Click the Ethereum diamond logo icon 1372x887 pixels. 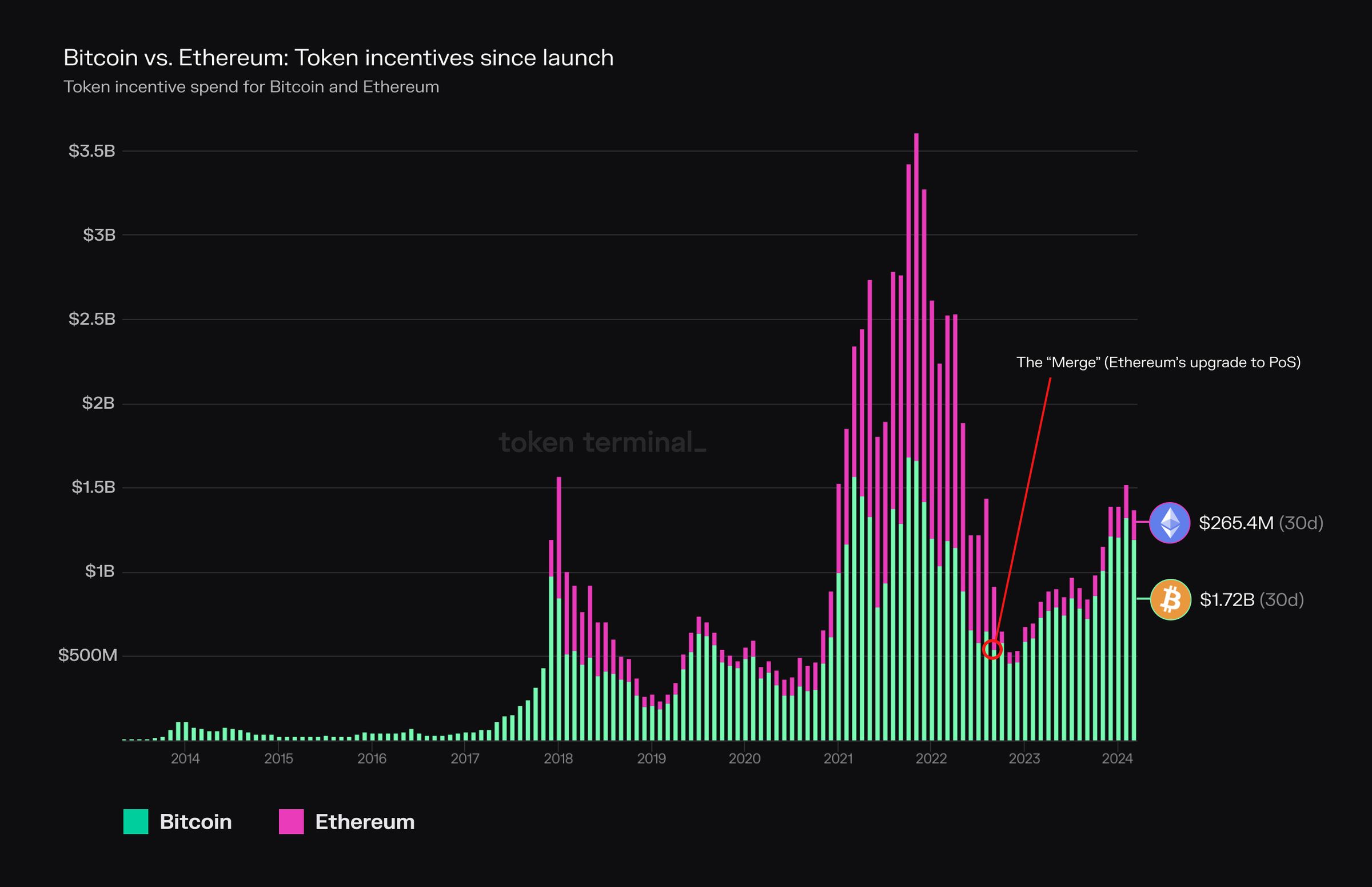point(1169,522)
